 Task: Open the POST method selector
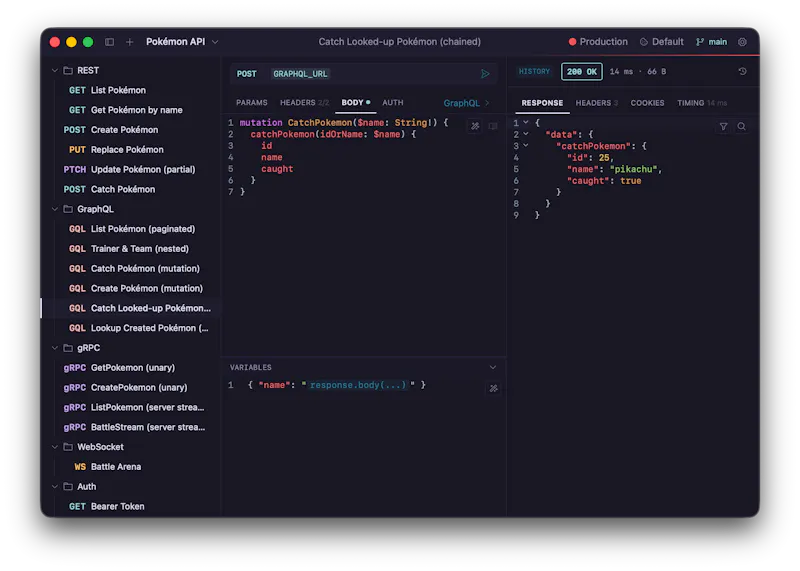coord(246,74)
